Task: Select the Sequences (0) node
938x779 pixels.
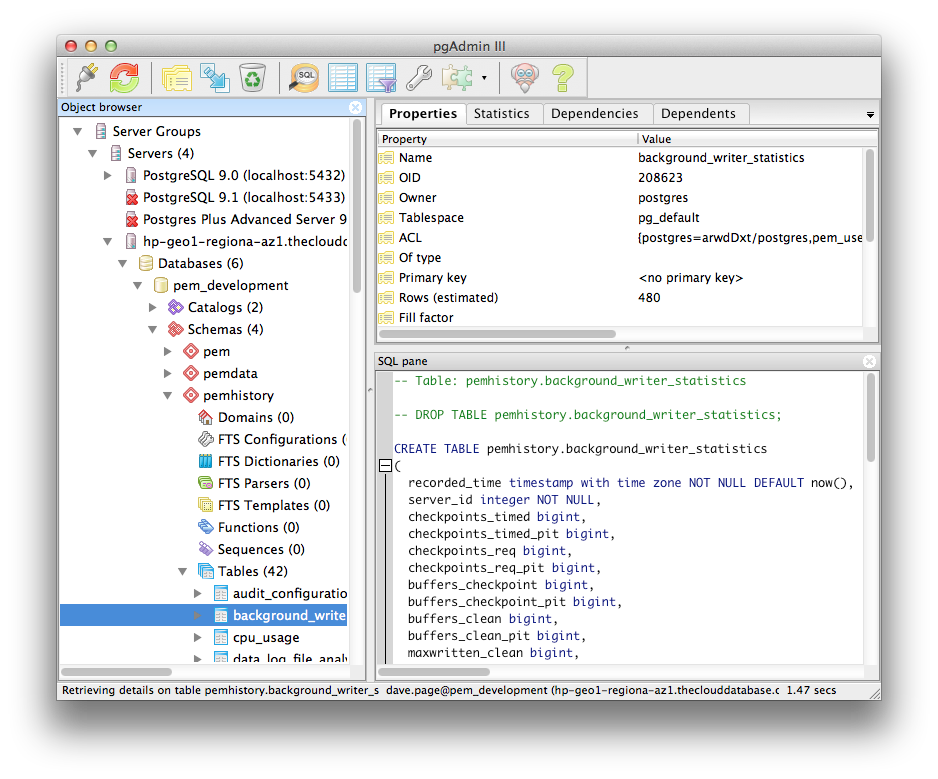Action: [260, 549]
